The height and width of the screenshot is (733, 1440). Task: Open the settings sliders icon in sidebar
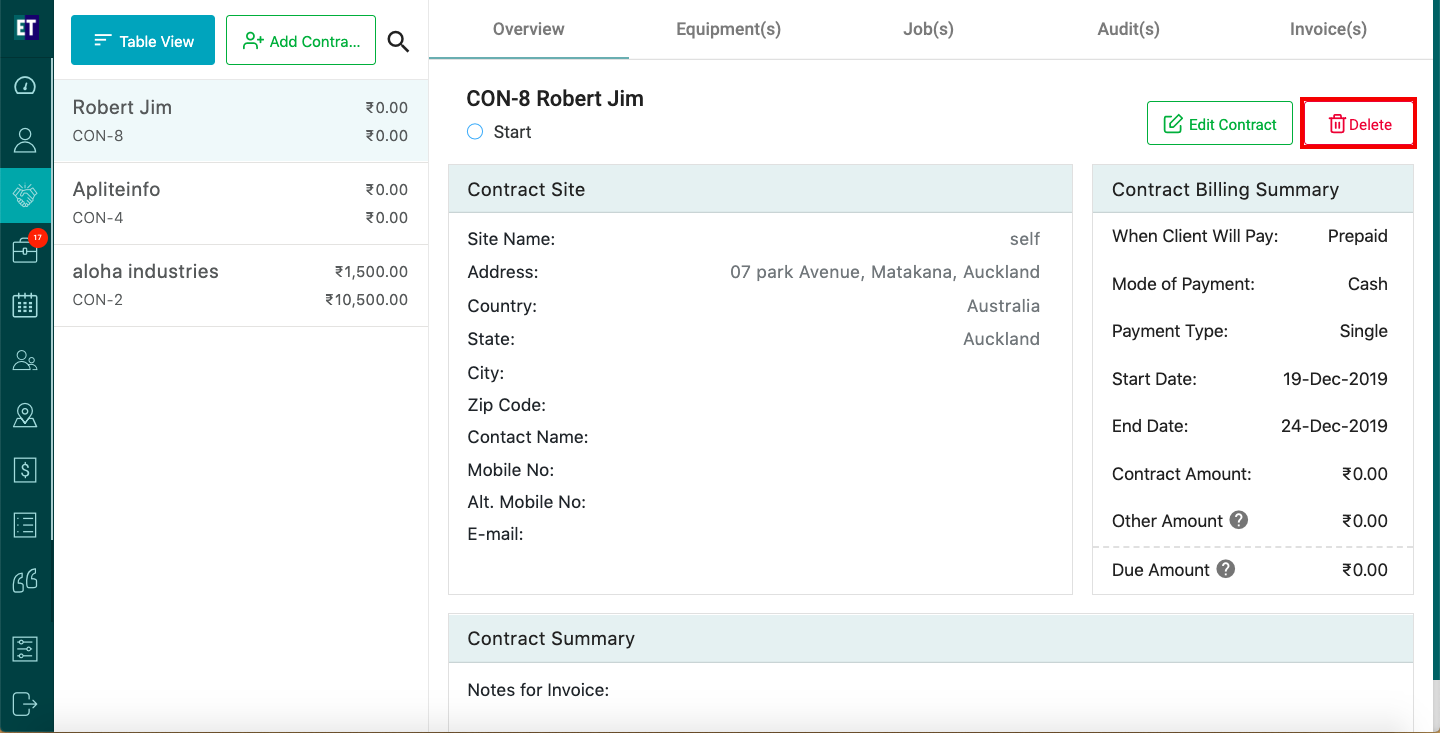coord(25,649)
